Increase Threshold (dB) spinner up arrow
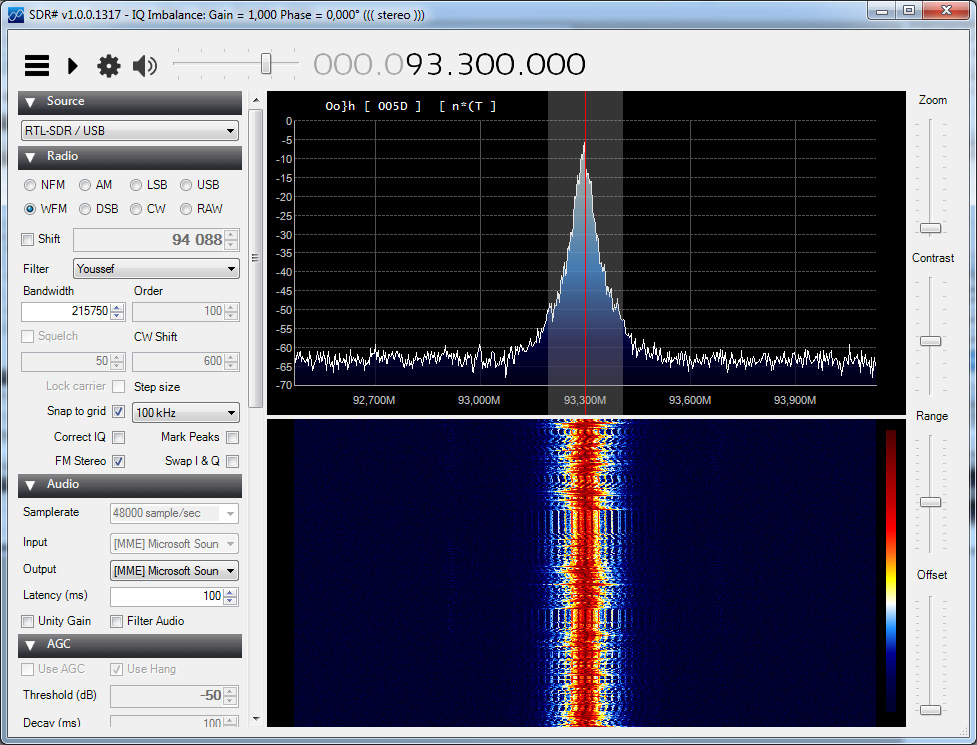 231,691
